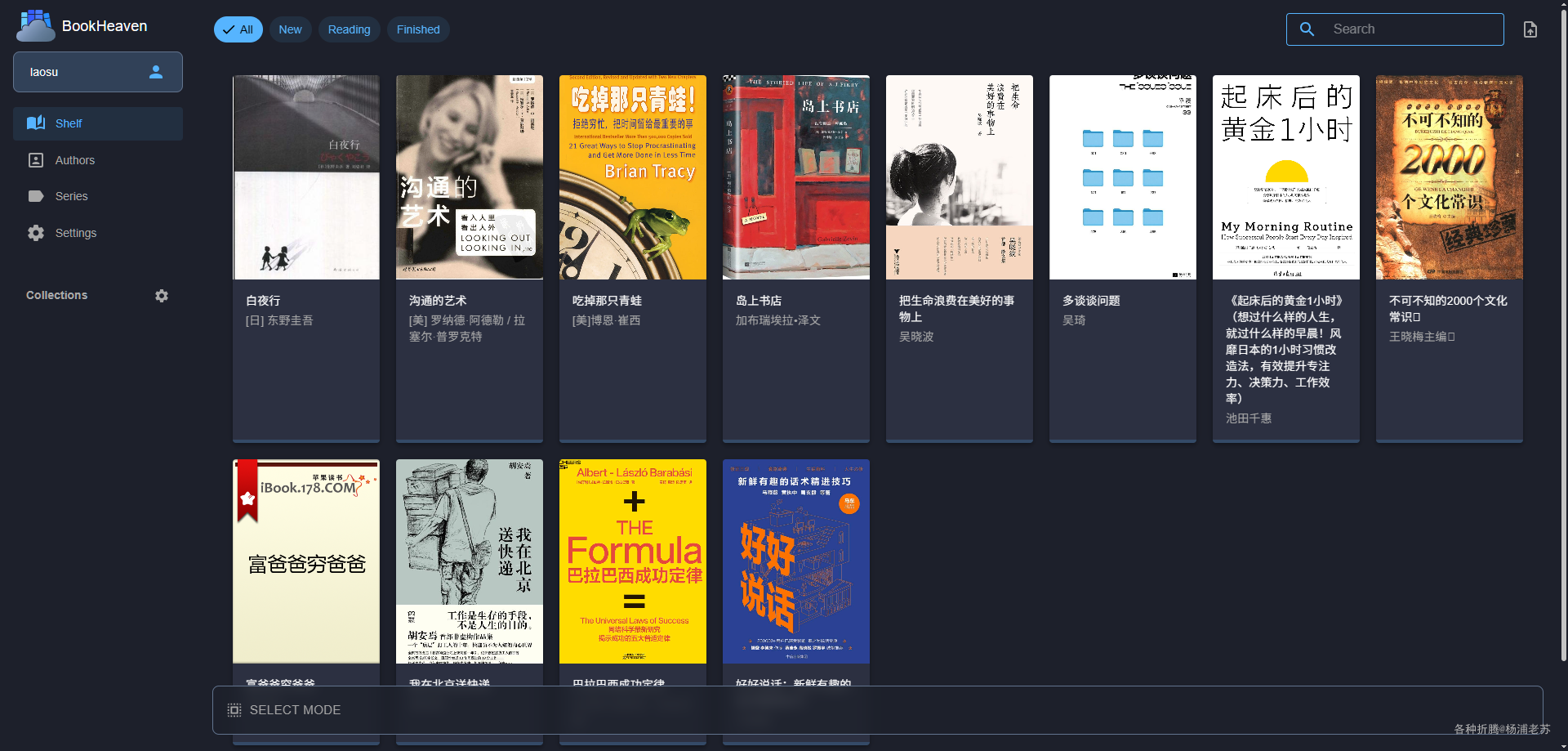Click the search magnifier icon

(1307, 29)
